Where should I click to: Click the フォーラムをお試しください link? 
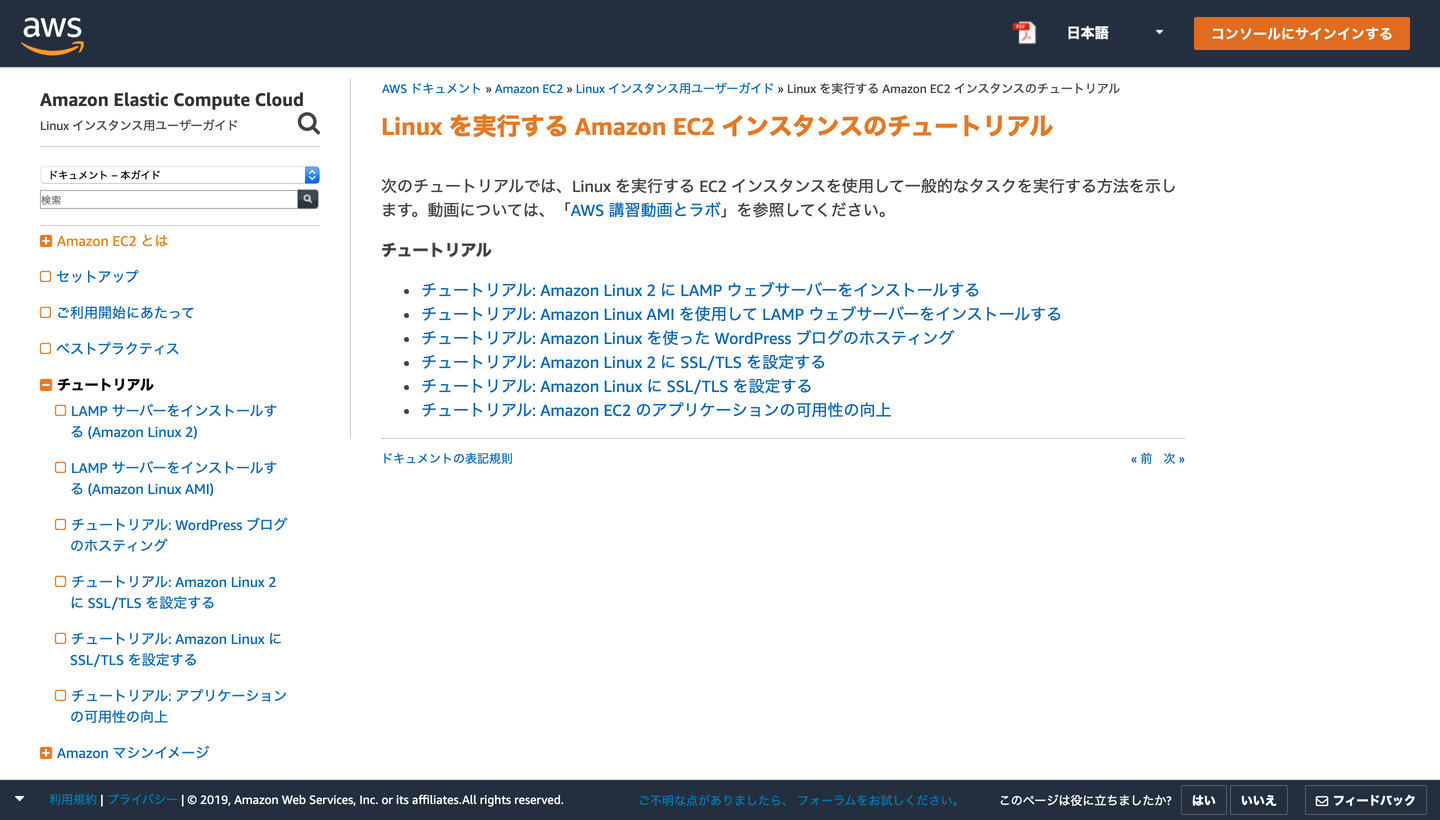coord(878,800)
